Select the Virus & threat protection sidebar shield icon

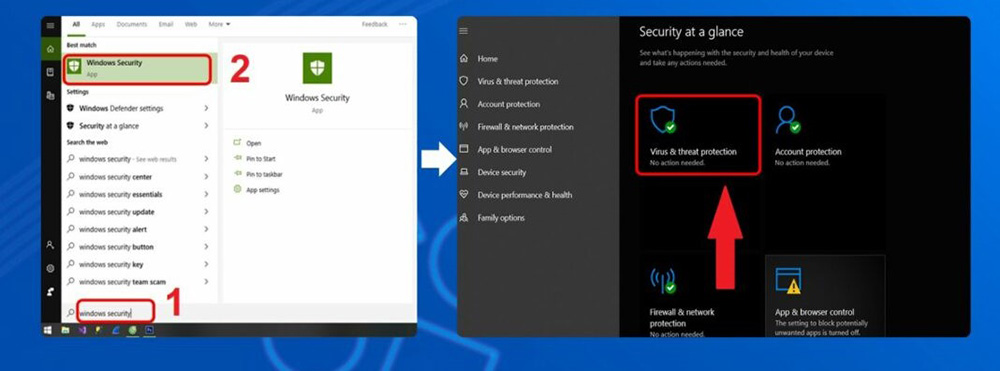(x=464, y=81)
